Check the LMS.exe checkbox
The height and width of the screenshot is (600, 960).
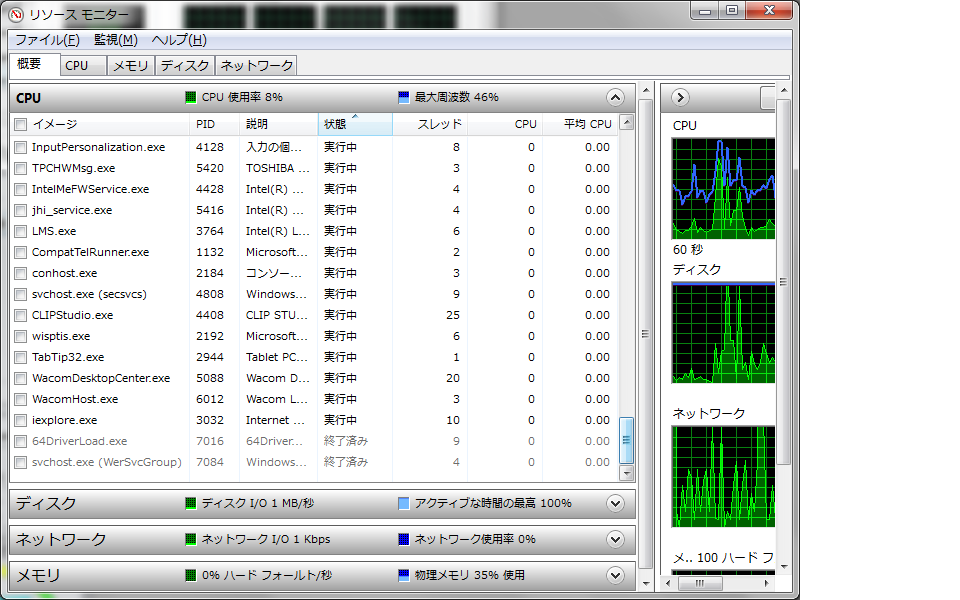coord(21,231)
